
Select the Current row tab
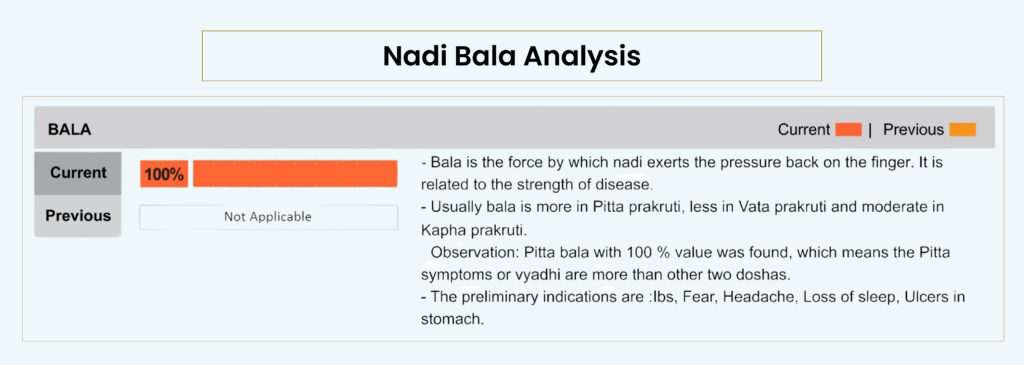click(x=78, y=173)
